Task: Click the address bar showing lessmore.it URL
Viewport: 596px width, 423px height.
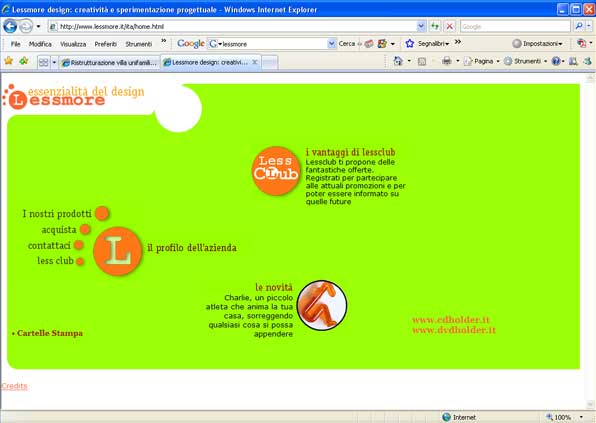Action: [232, 26]
